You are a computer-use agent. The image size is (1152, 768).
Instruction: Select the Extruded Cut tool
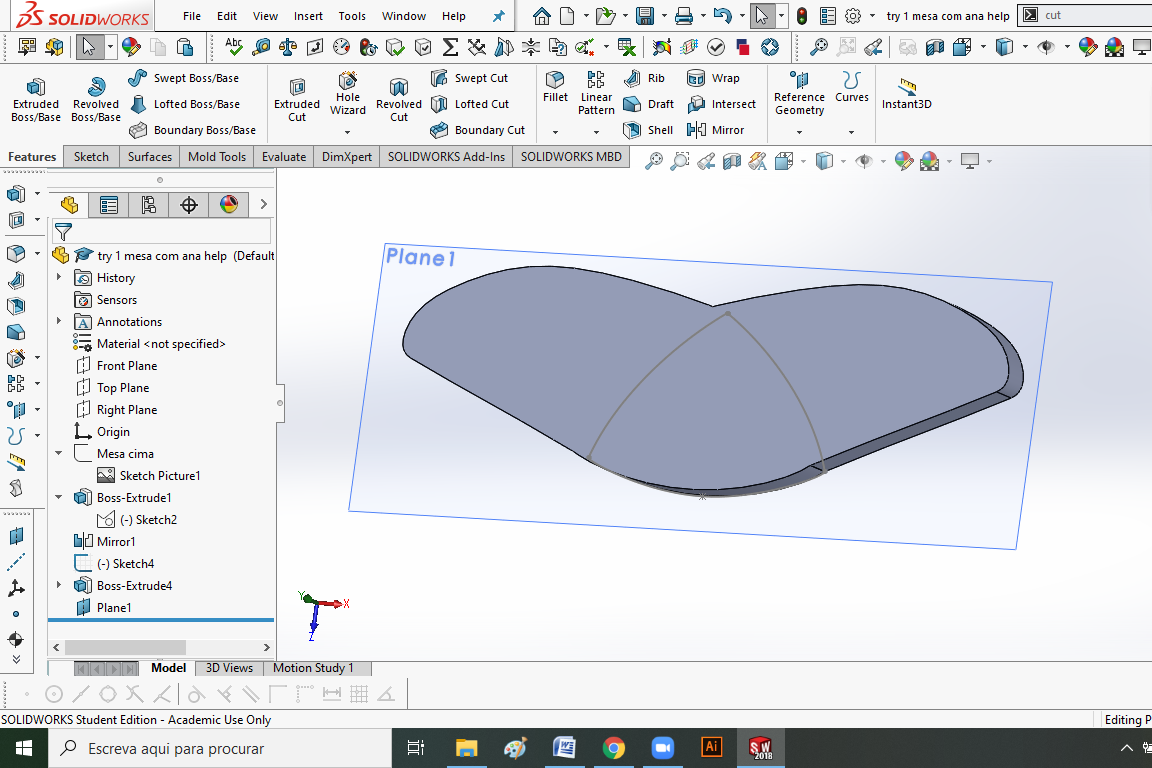[x=297, y=96]
